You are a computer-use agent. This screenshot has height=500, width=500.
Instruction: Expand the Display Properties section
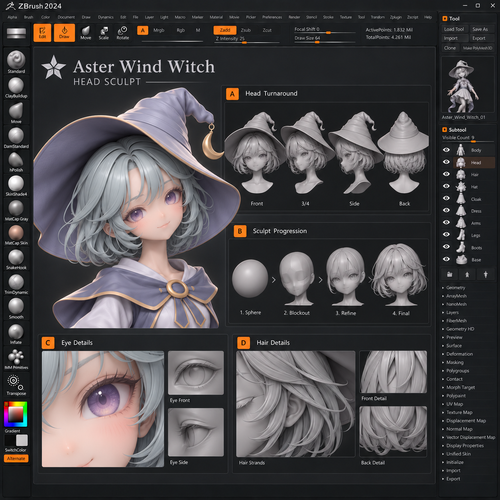click(x=465, y=446)
